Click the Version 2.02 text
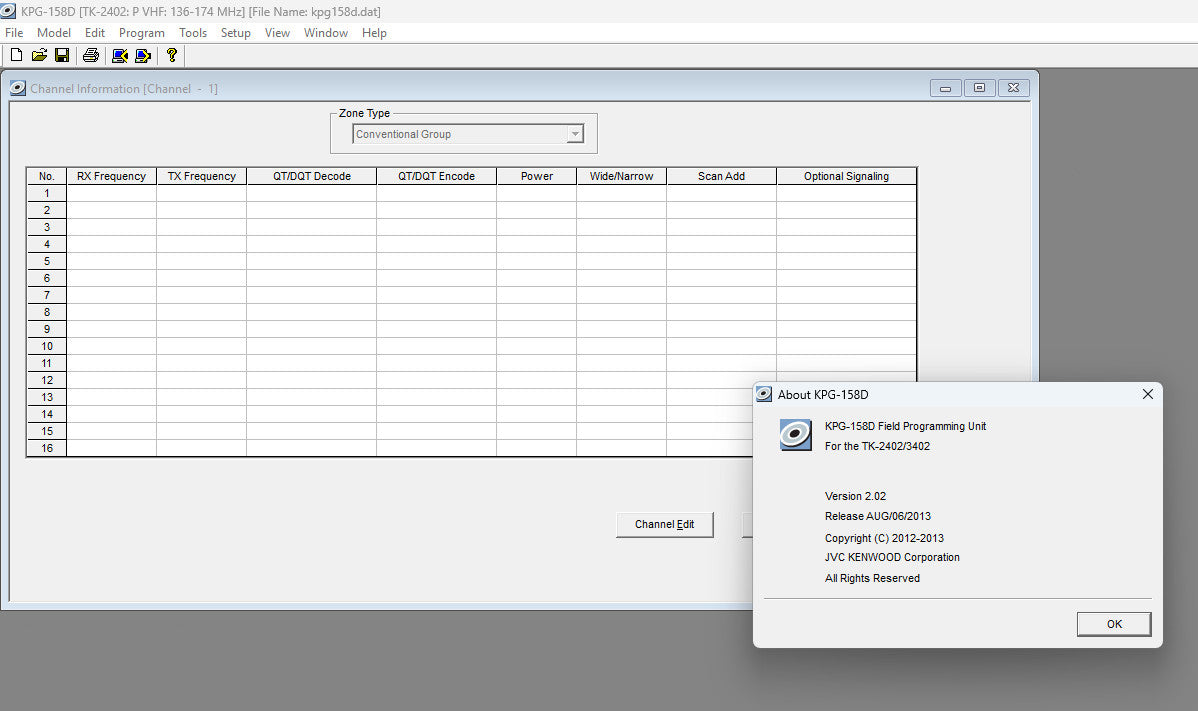The width and height of the screenshot is (1198, 711). 855,496
